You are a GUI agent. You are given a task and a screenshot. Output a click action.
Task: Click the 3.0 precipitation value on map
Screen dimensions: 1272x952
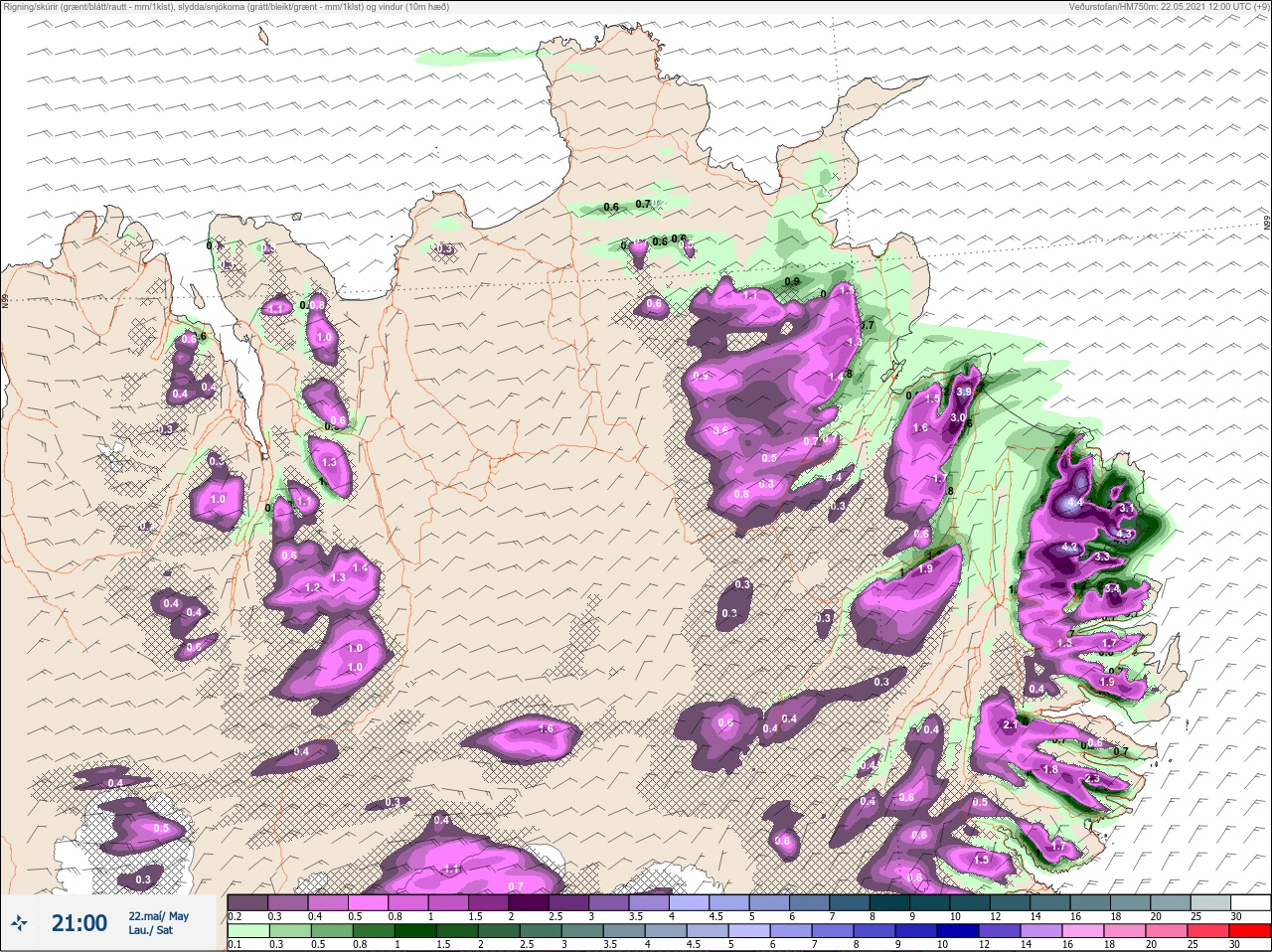click(x=958, y=418)
